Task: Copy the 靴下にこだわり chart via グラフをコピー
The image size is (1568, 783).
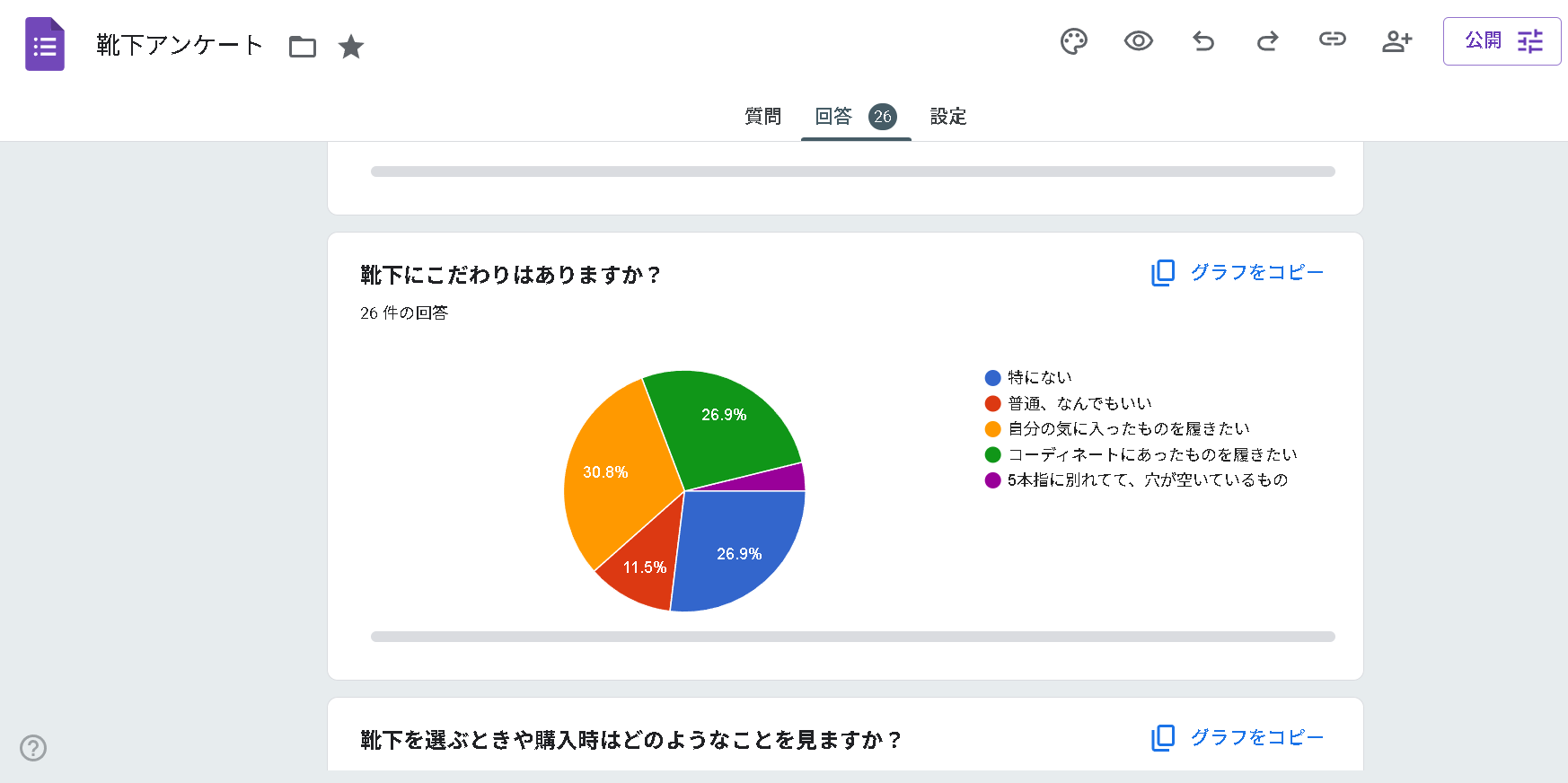Action: tap(1238, 272)
